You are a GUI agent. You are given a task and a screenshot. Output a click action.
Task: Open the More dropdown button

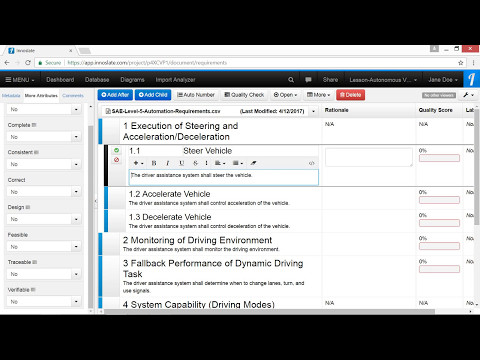point(318,95)
